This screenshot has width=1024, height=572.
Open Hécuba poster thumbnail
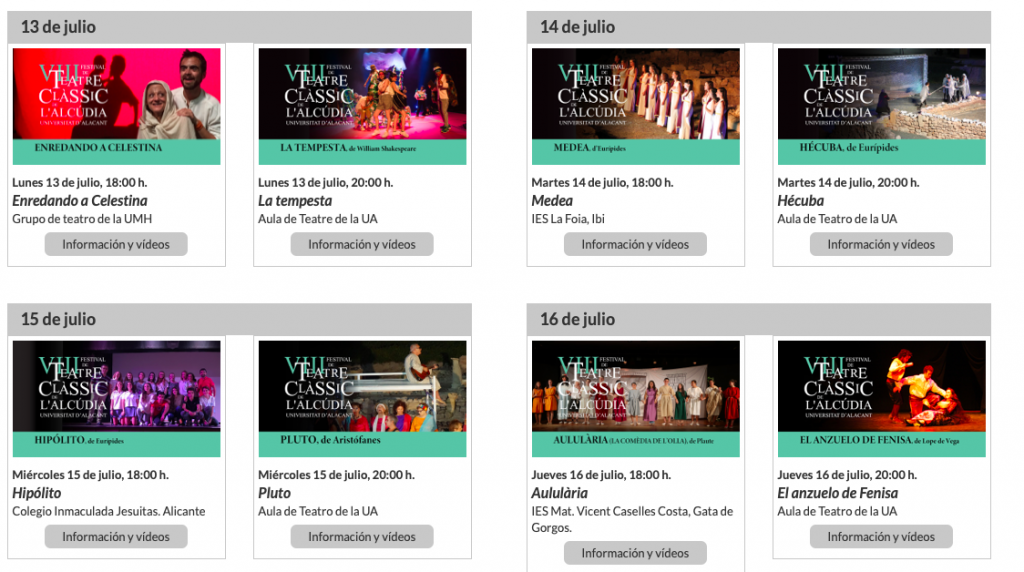click(x=882, y=106)
